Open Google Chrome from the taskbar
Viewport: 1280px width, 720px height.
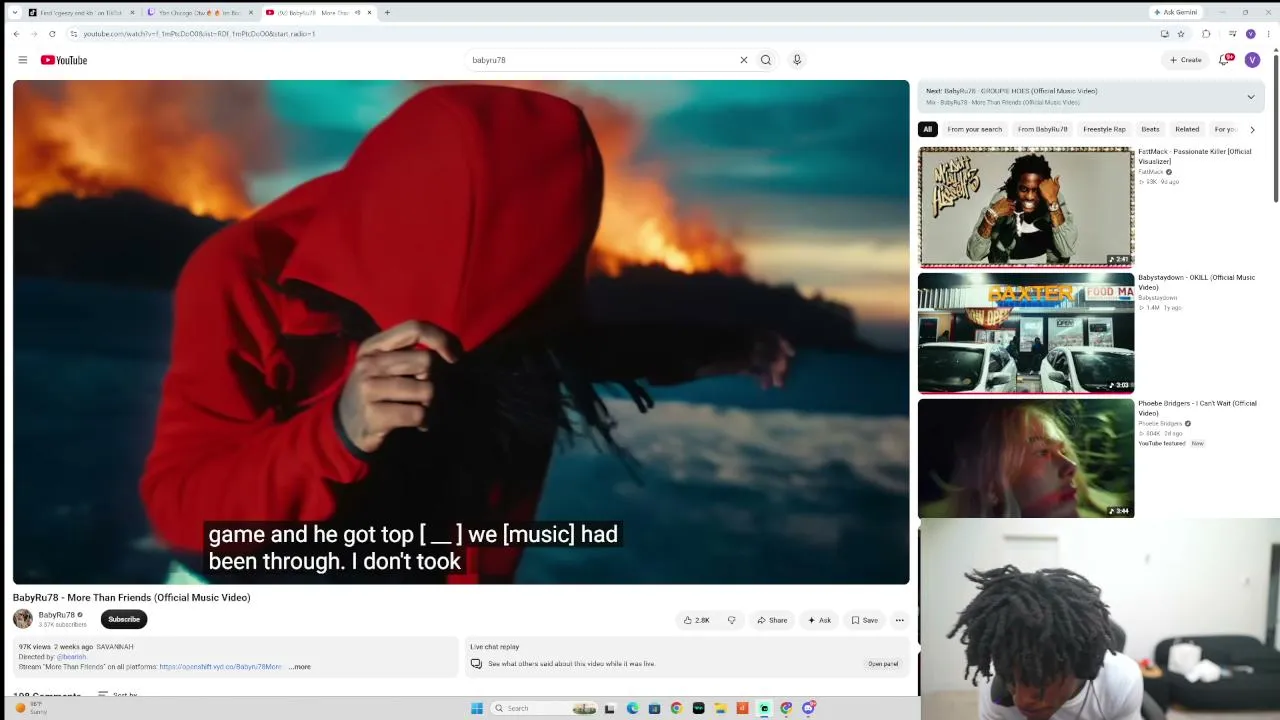[676, 708]
